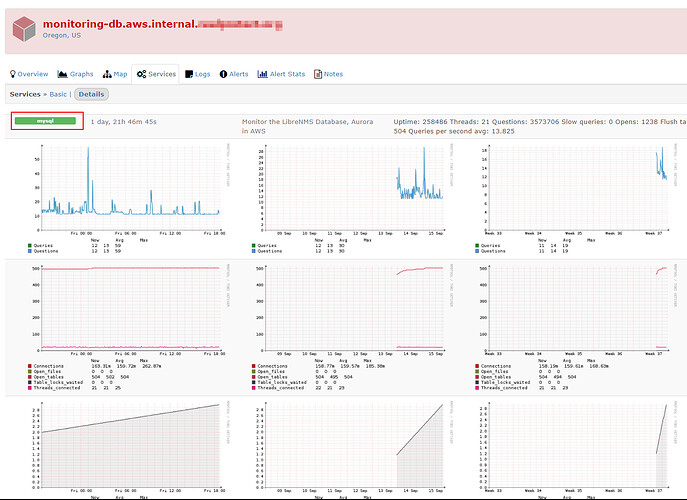Image resolution: width=687 pixels, height=500 pixels.
Task: Click the Graphs area-chart icon
Action: pyautogui.click(x=62, y=74)
